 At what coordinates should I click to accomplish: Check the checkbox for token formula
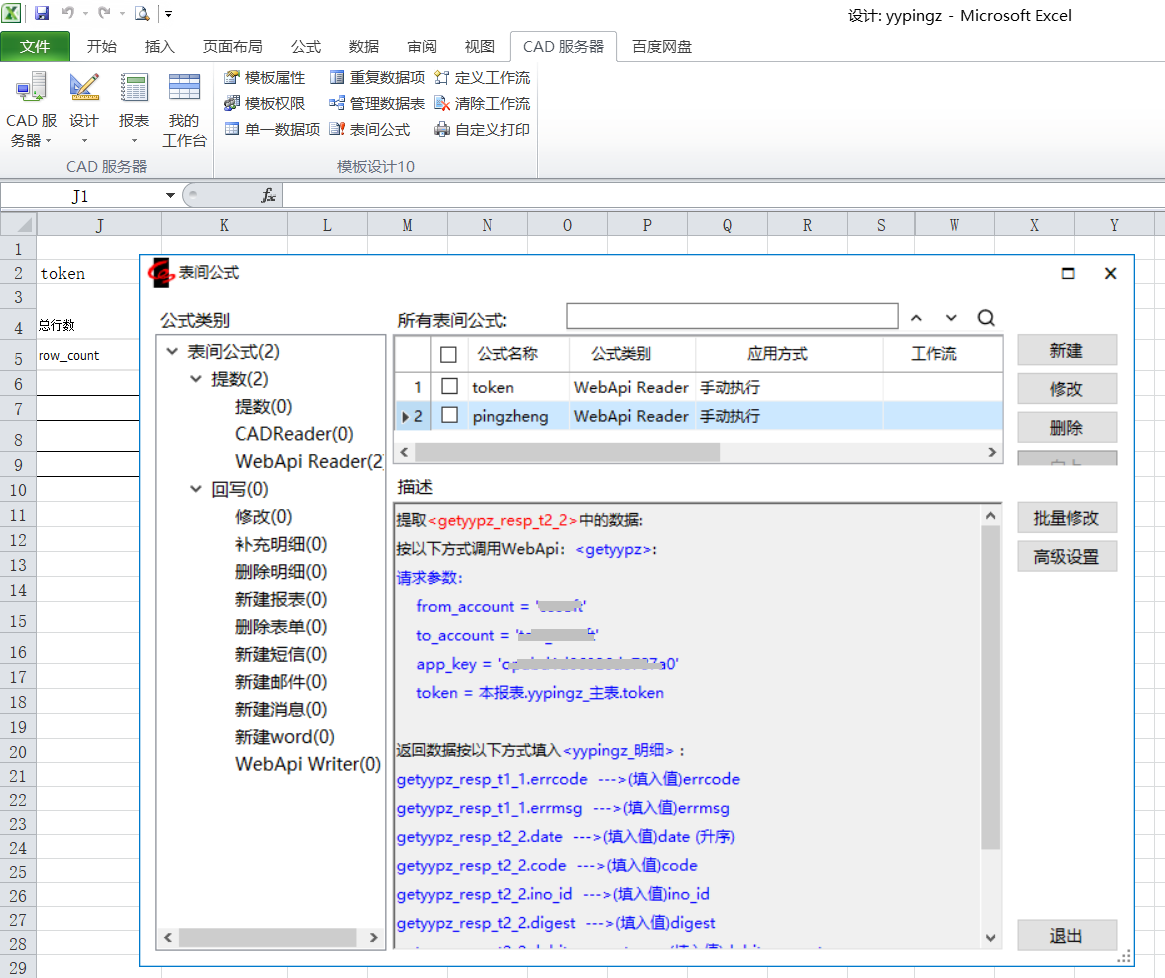450,387
